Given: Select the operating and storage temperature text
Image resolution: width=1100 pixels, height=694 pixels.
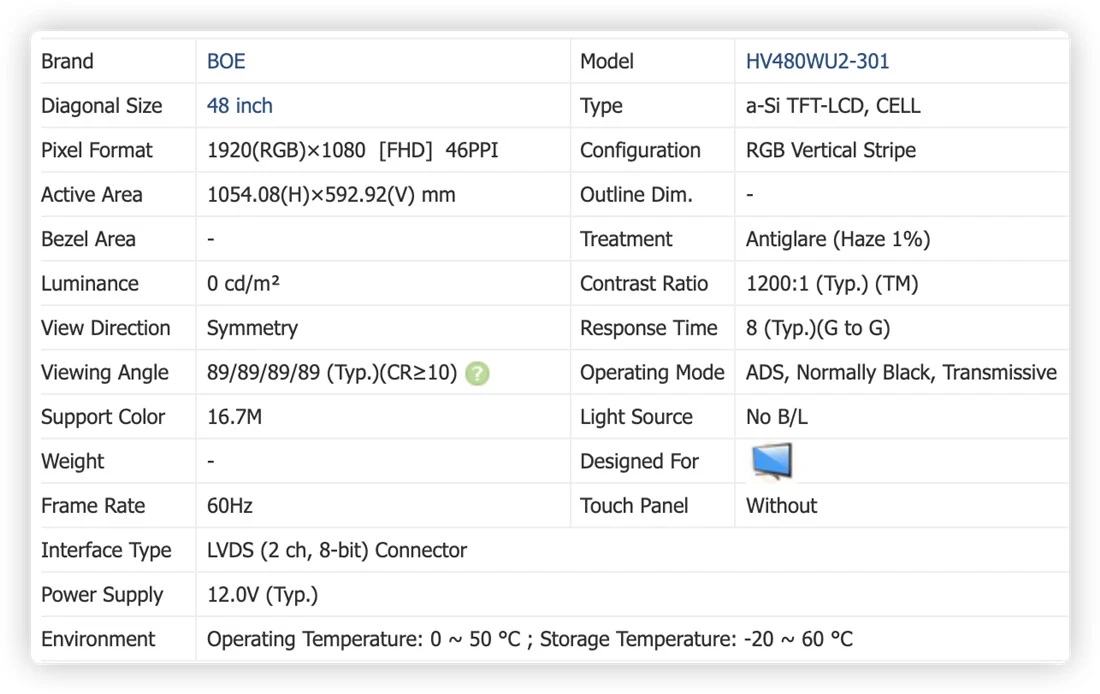Looking at the screenshot, I should coord(530,639).
